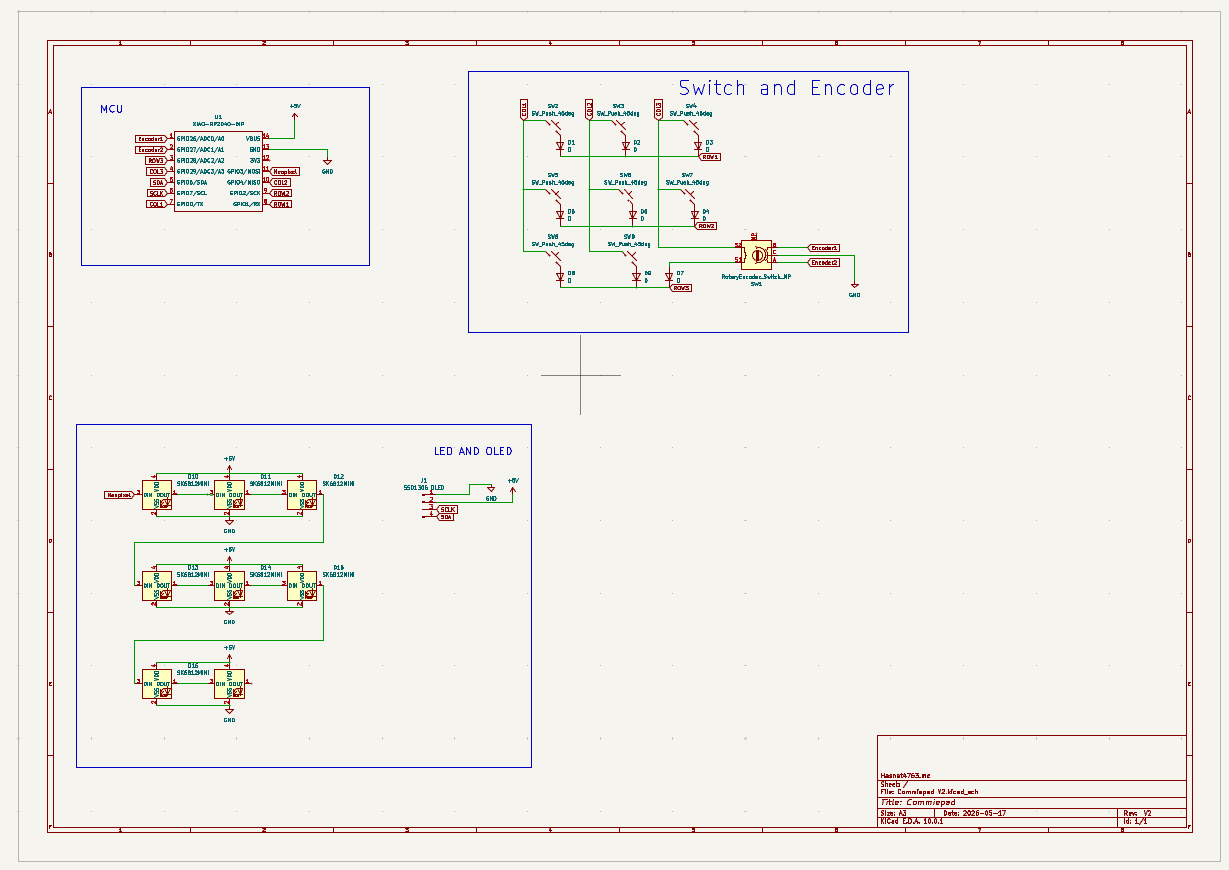1229x870 pixels.
Task: Select the rotary encoder SW1 symbol
Action: tap(758, 254)
